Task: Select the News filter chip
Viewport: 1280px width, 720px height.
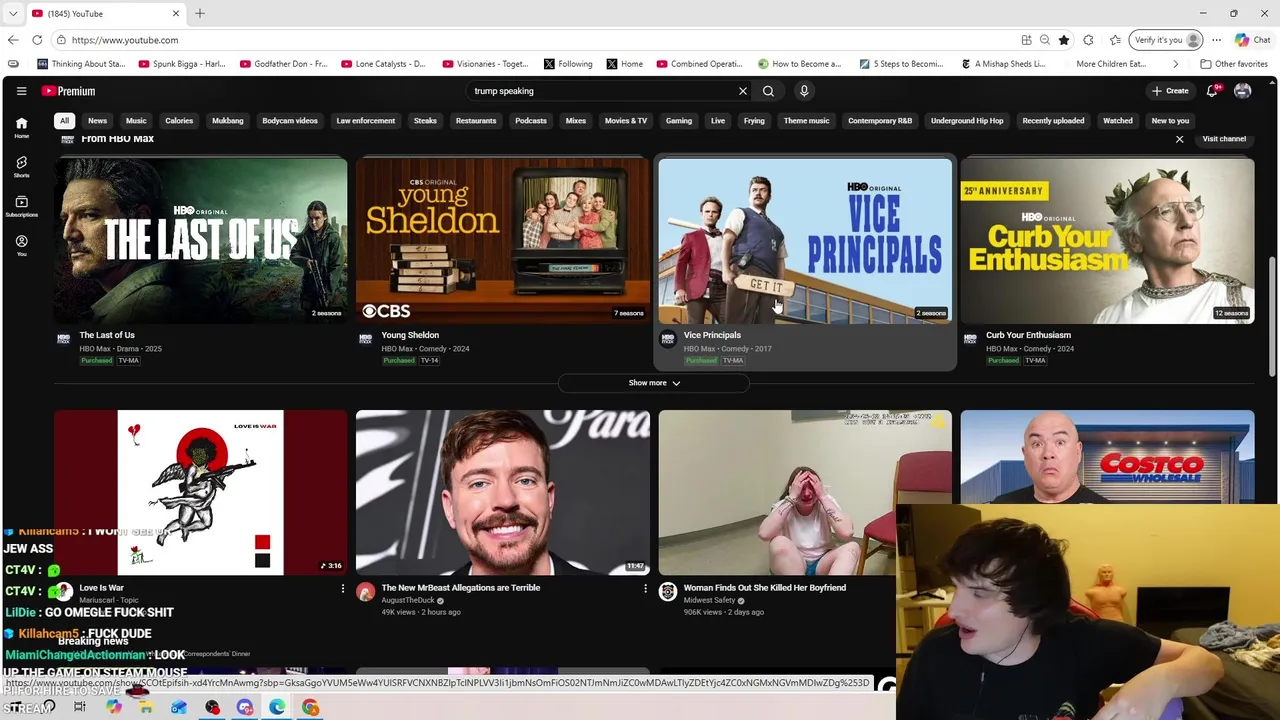Action: tap(97, 121)
